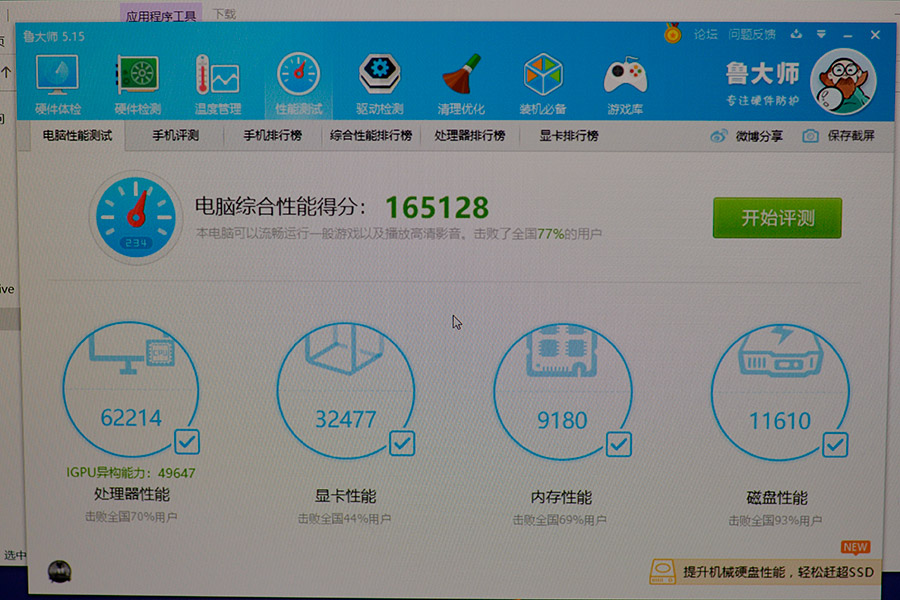Screen dimensions: 900x600
Task: Uncheck the 磁盘性能 test checkbox
Action: click(x=835, y=445)
